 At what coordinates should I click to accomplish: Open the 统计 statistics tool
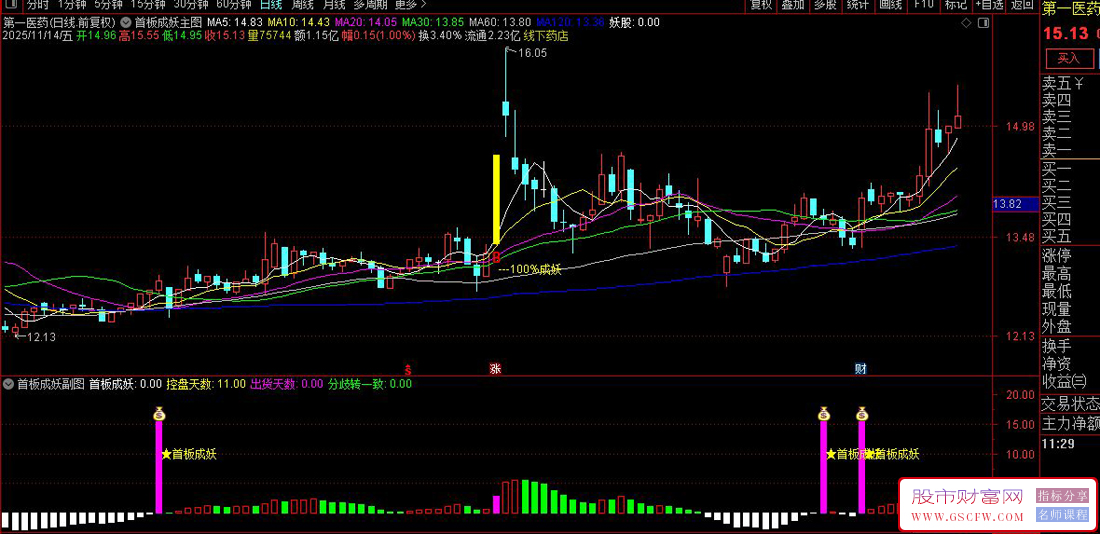tap(858, 6)
